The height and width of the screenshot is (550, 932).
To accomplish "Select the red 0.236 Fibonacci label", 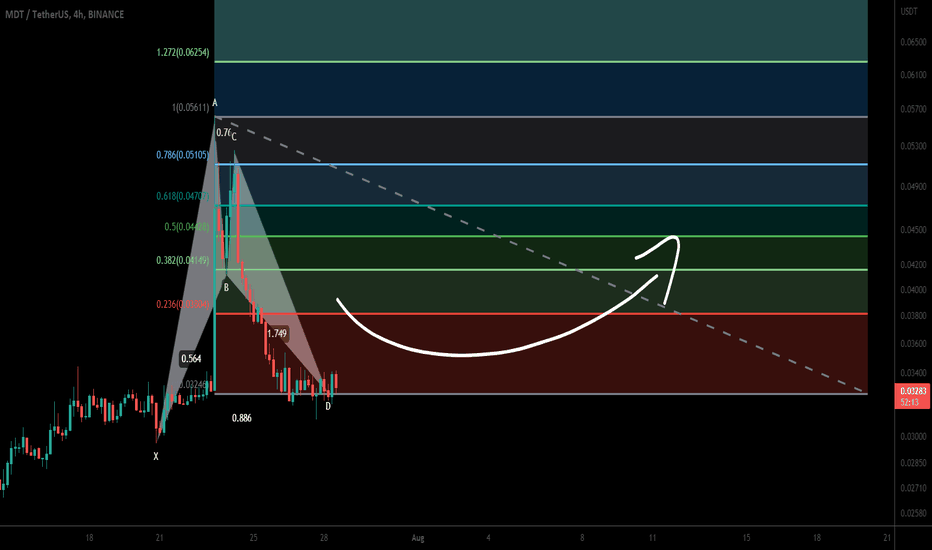I will (182, 304).
